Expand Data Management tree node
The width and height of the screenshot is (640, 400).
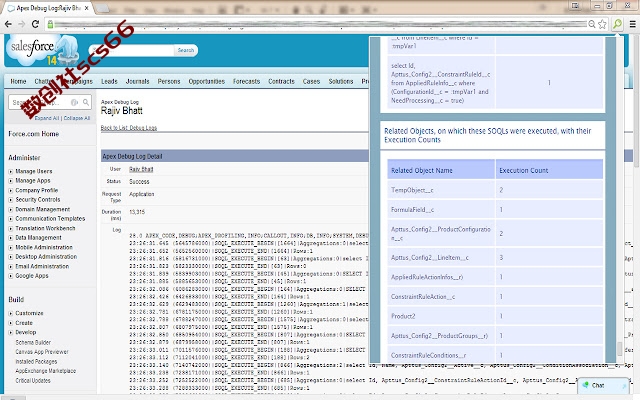click(11, 238)
